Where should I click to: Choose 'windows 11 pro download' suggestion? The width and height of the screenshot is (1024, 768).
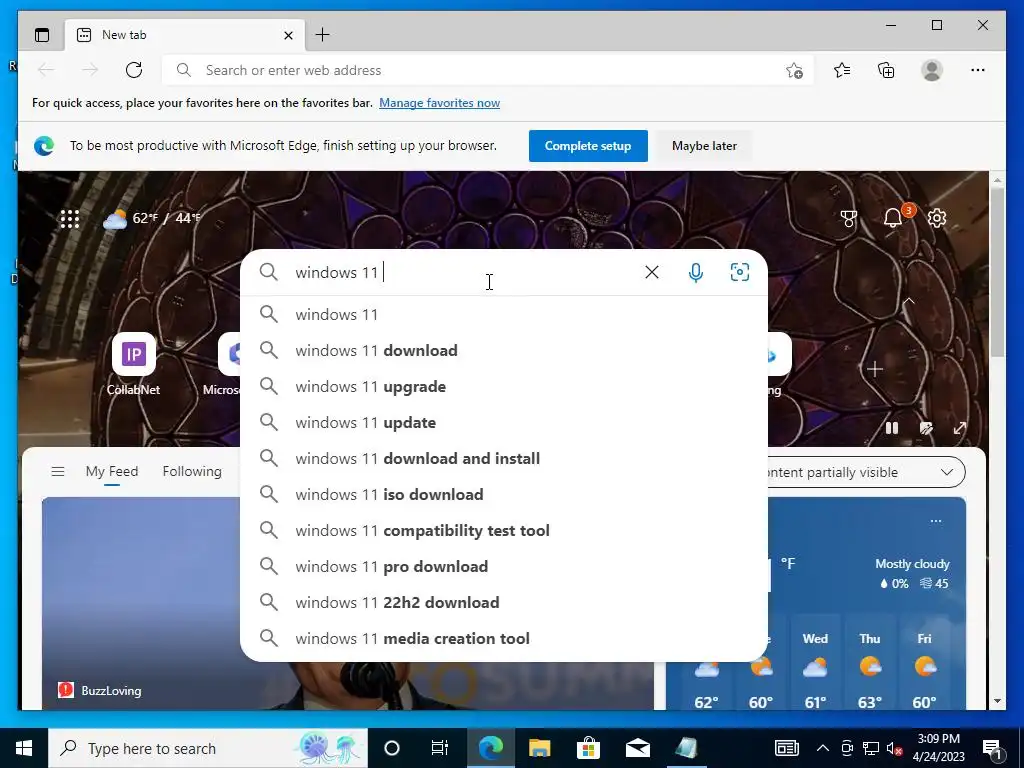[x=504, y=566]
